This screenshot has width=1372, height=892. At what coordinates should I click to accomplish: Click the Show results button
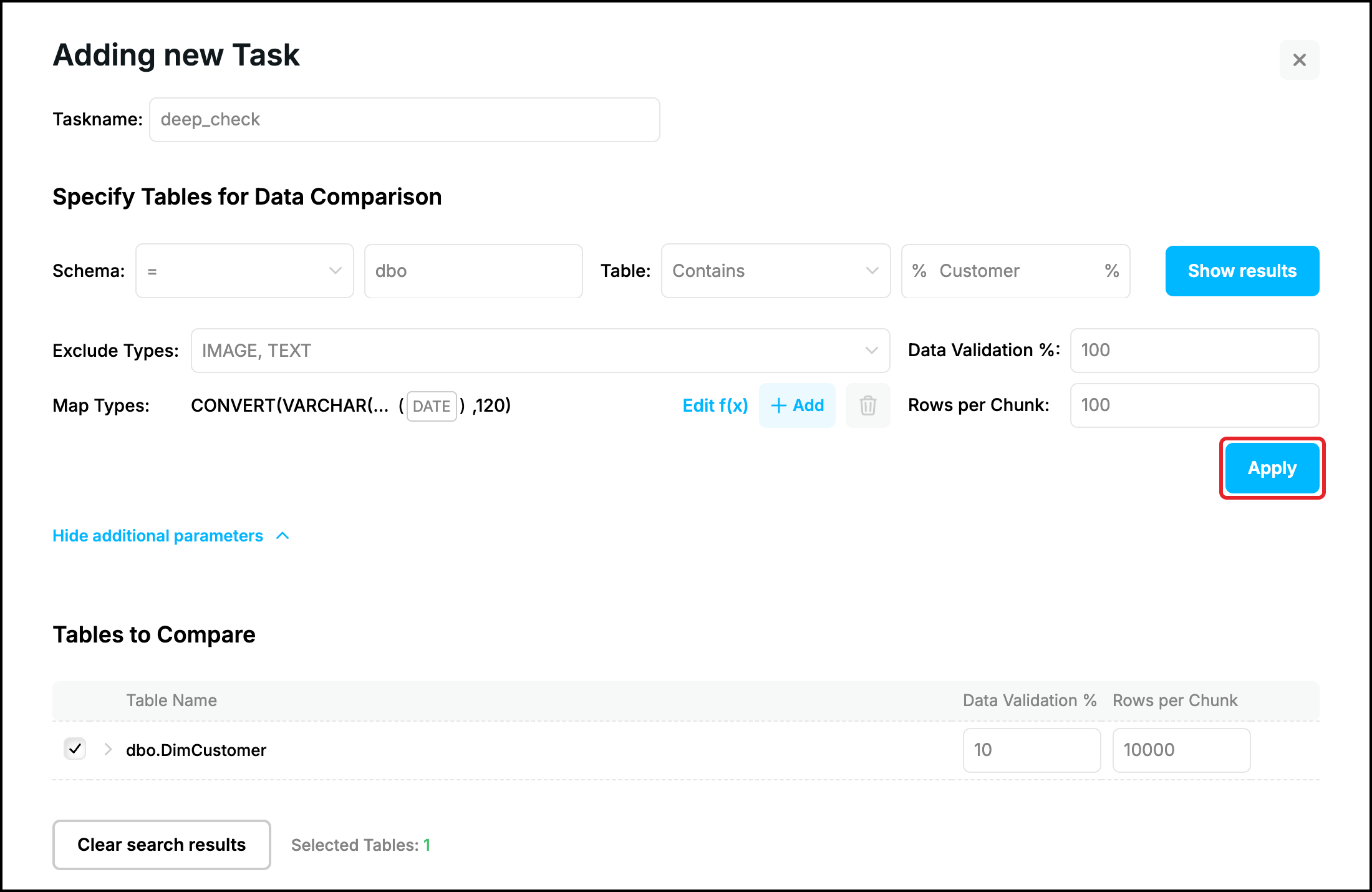pos(1242,271)
